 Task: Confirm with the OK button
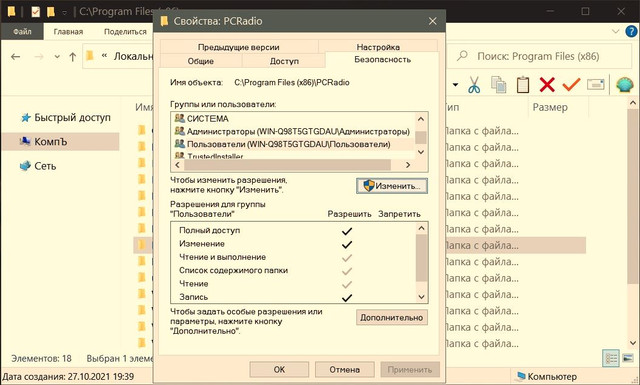tap(279, 369)
